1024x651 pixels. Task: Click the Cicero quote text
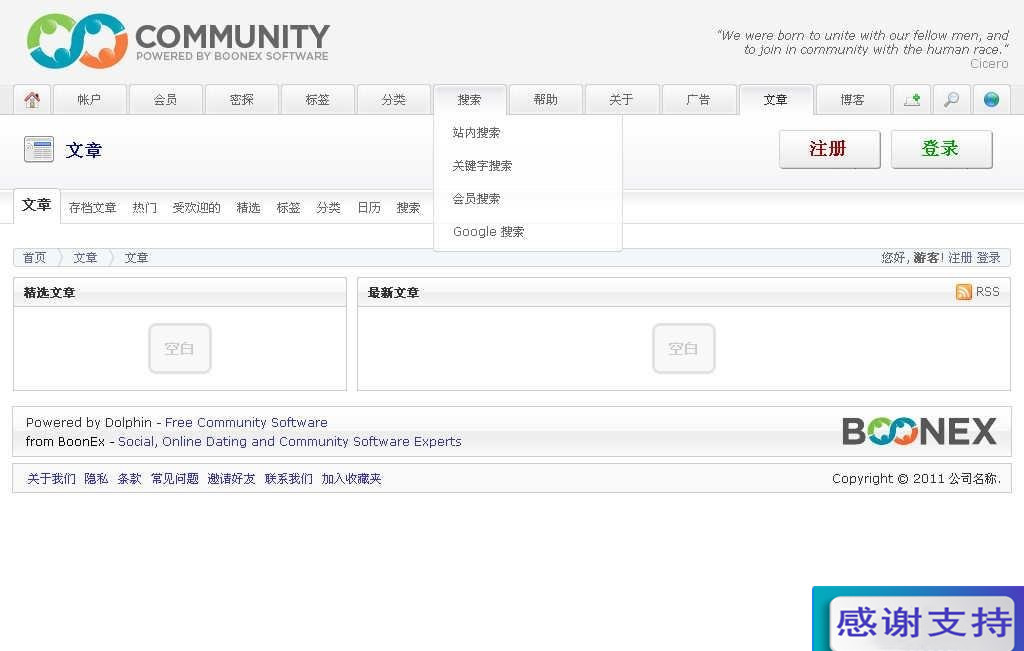(863, 49)
